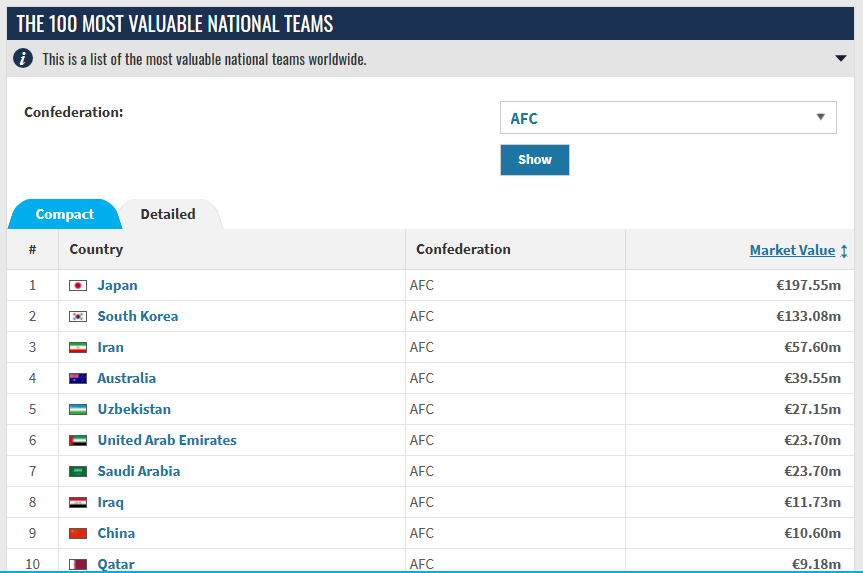
Task: Click the Market Value sort arrows icon
Action: click(844, 251)
